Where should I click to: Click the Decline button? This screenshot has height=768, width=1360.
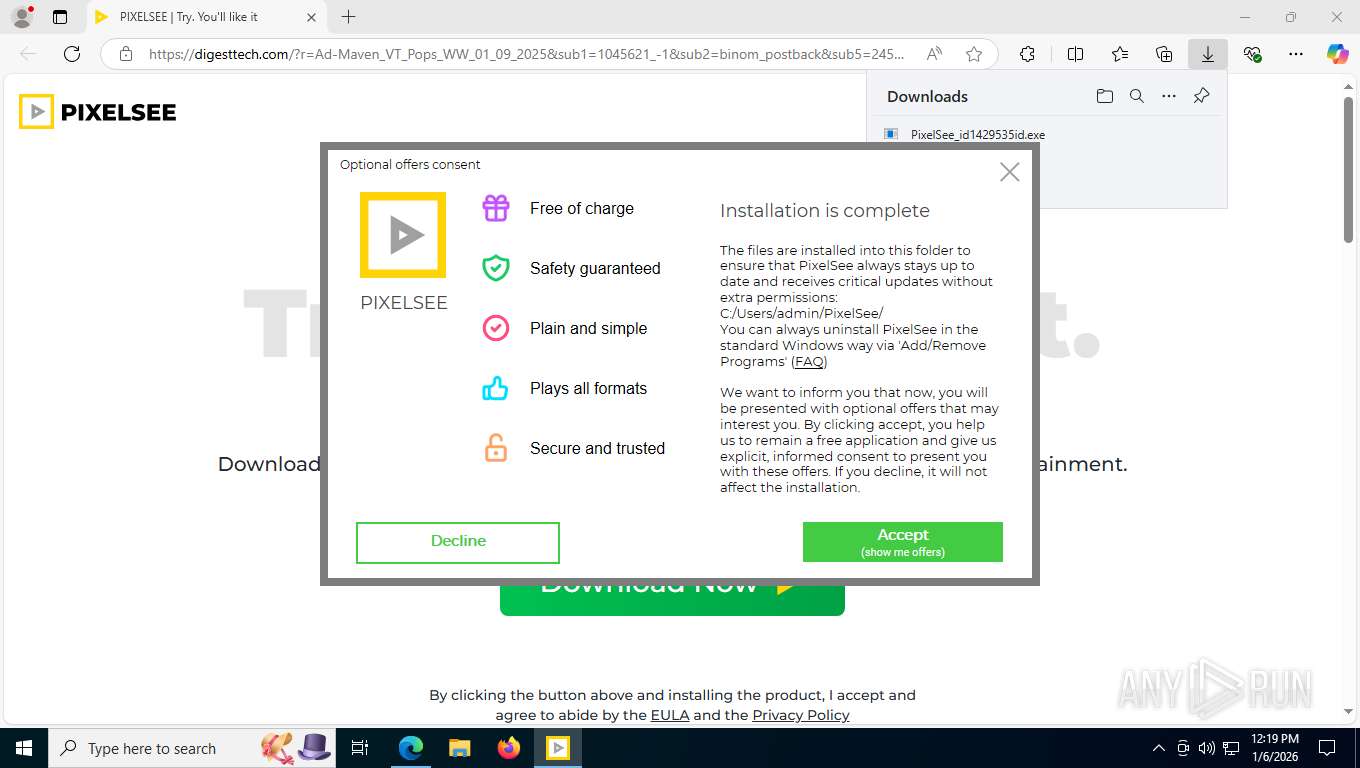pos(458,542)
